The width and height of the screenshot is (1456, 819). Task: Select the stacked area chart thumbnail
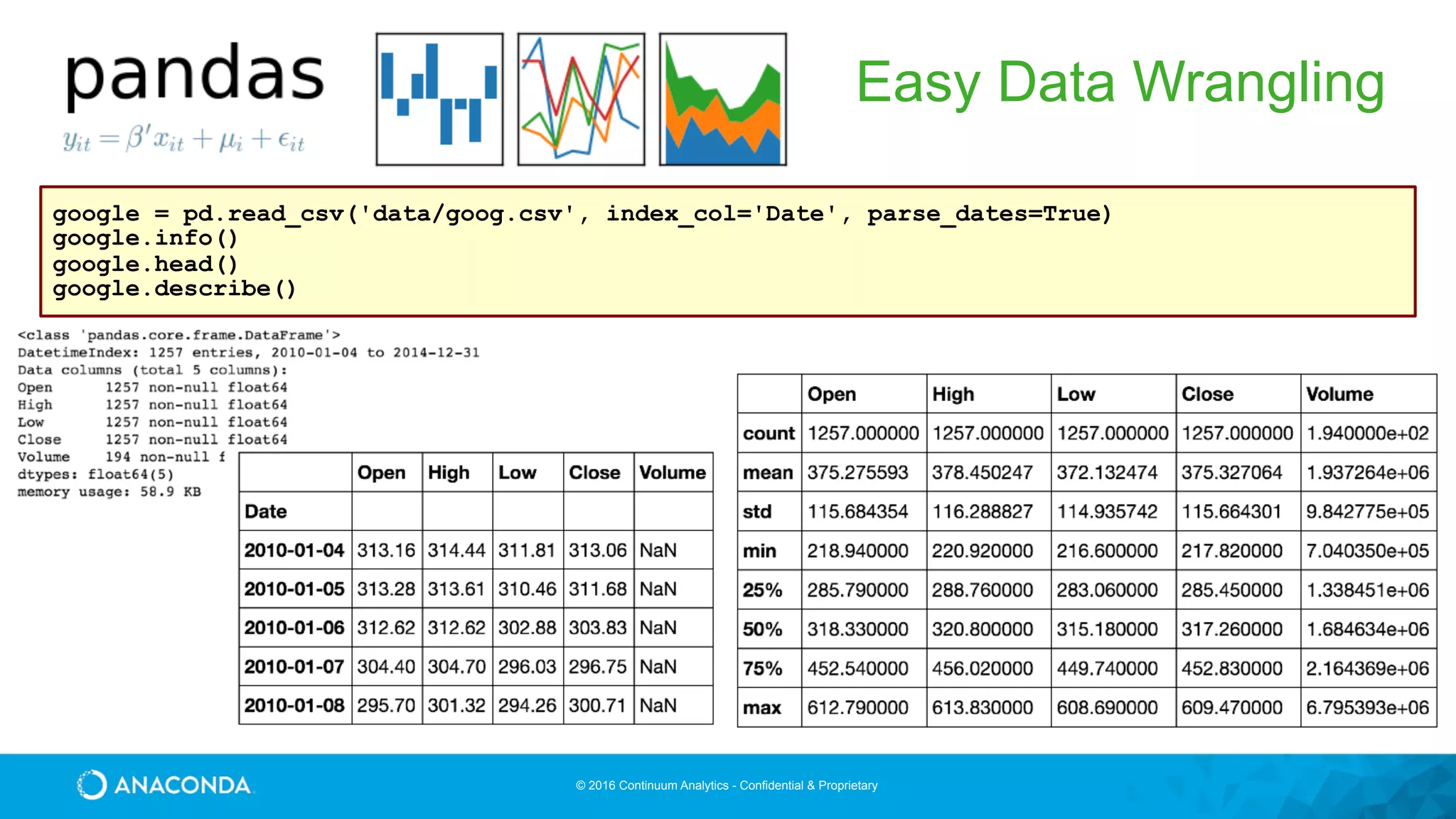click(722, 99)
